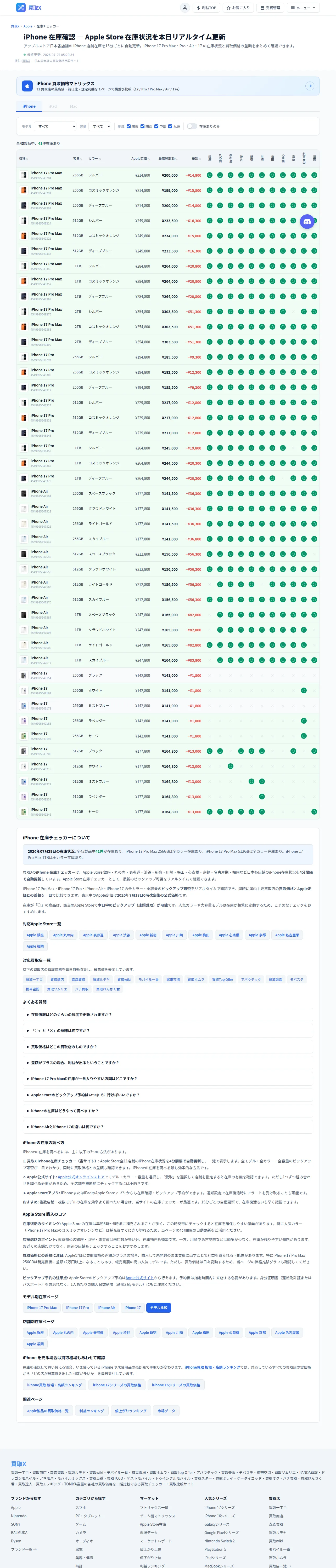Viewport: 336px width, 1568px height.
Task: Open 利益TOP in the header
Action: click(x=206, y=8)
